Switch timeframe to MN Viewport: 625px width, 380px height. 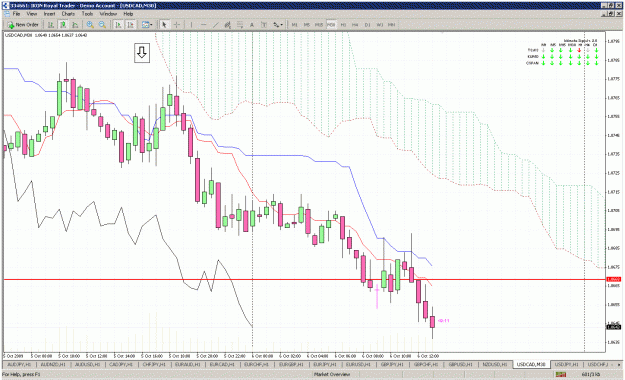click(x=391, y=25)
